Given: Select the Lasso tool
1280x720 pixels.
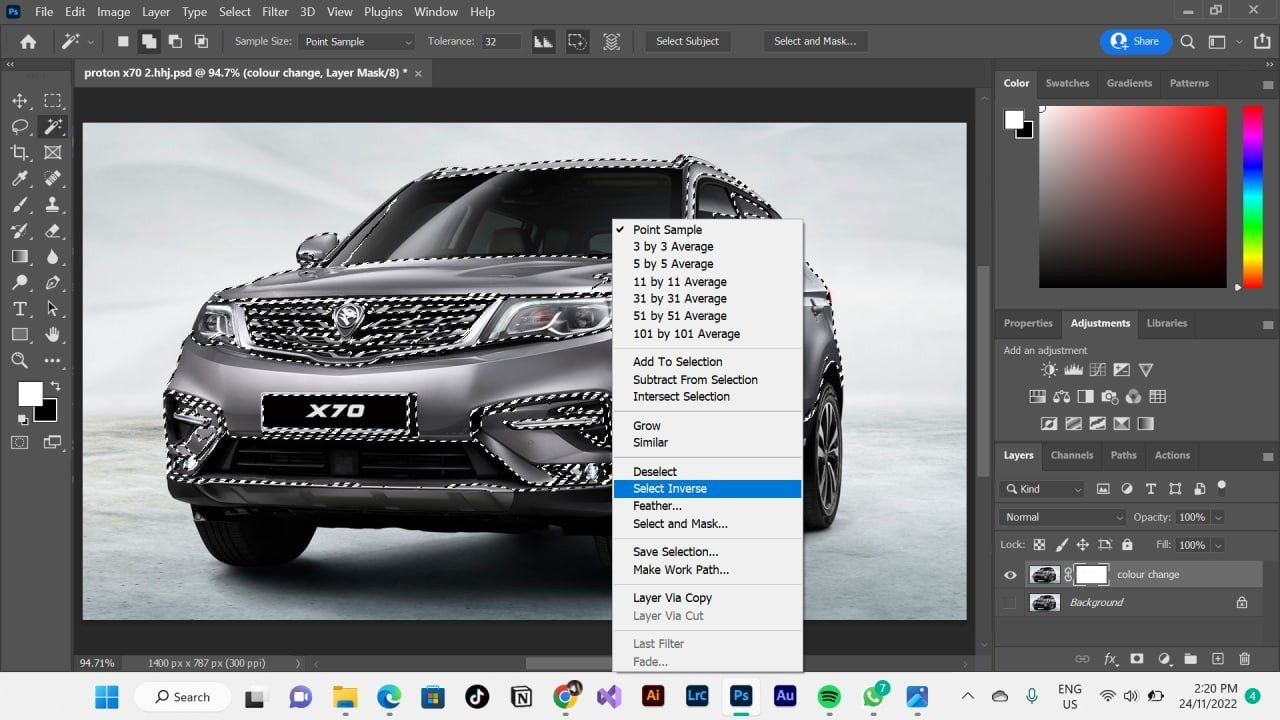Looking at the screenshot, I should pyautogui.click(x=20, y=127).
